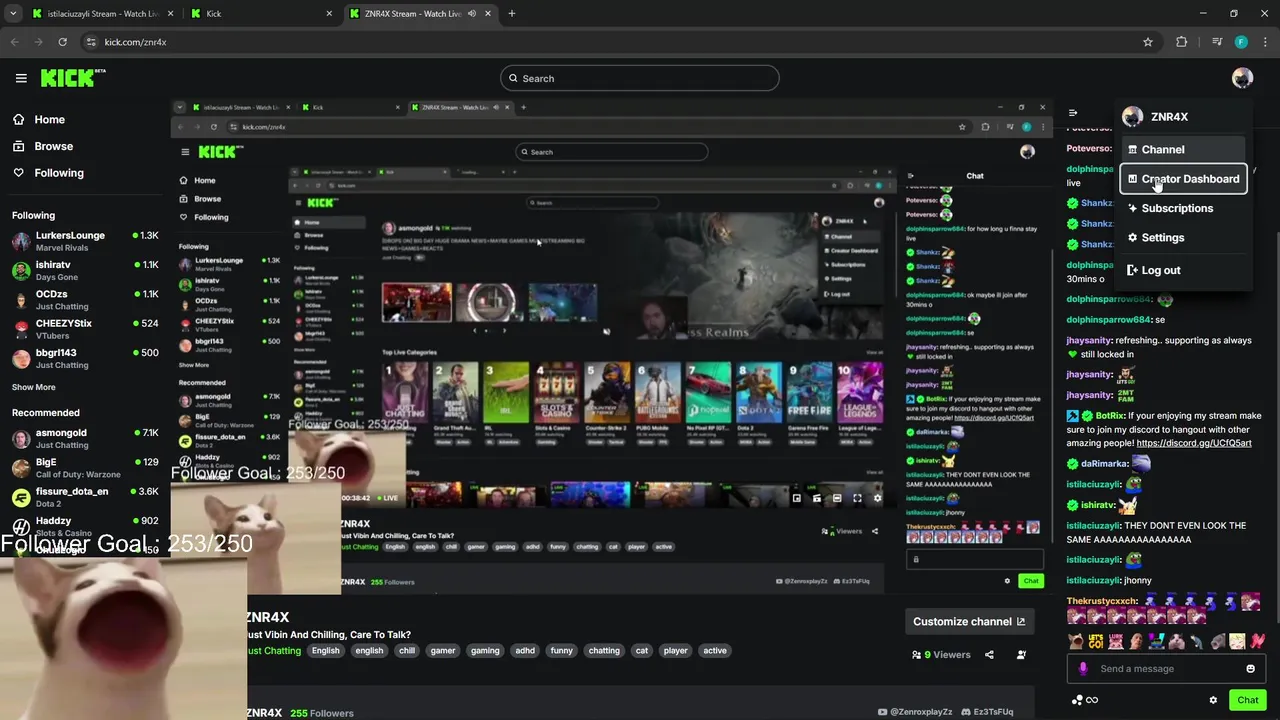Screen dimensions: 1280x720
Task: Open ishiratv channel in the sidebar
Action: 85,270
